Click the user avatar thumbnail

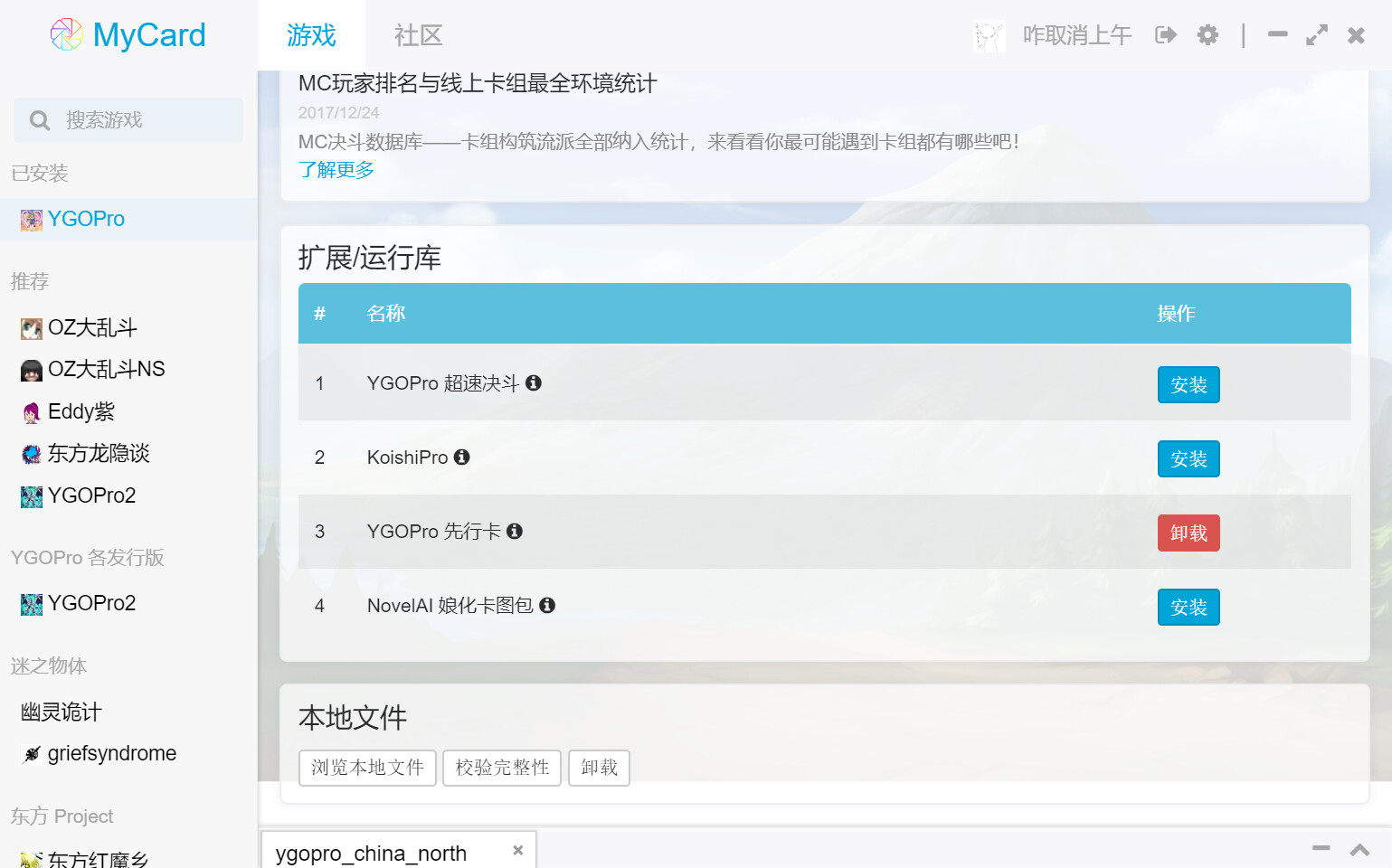989,36
